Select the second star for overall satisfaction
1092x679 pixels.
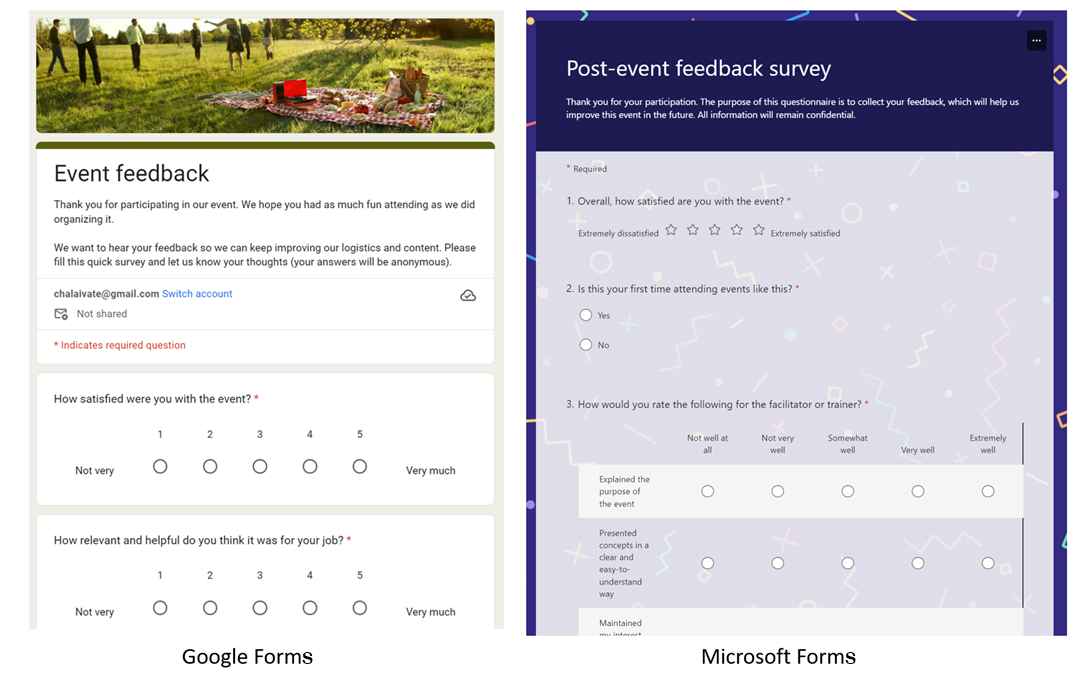pyautogui.click(x=693, y=229)
